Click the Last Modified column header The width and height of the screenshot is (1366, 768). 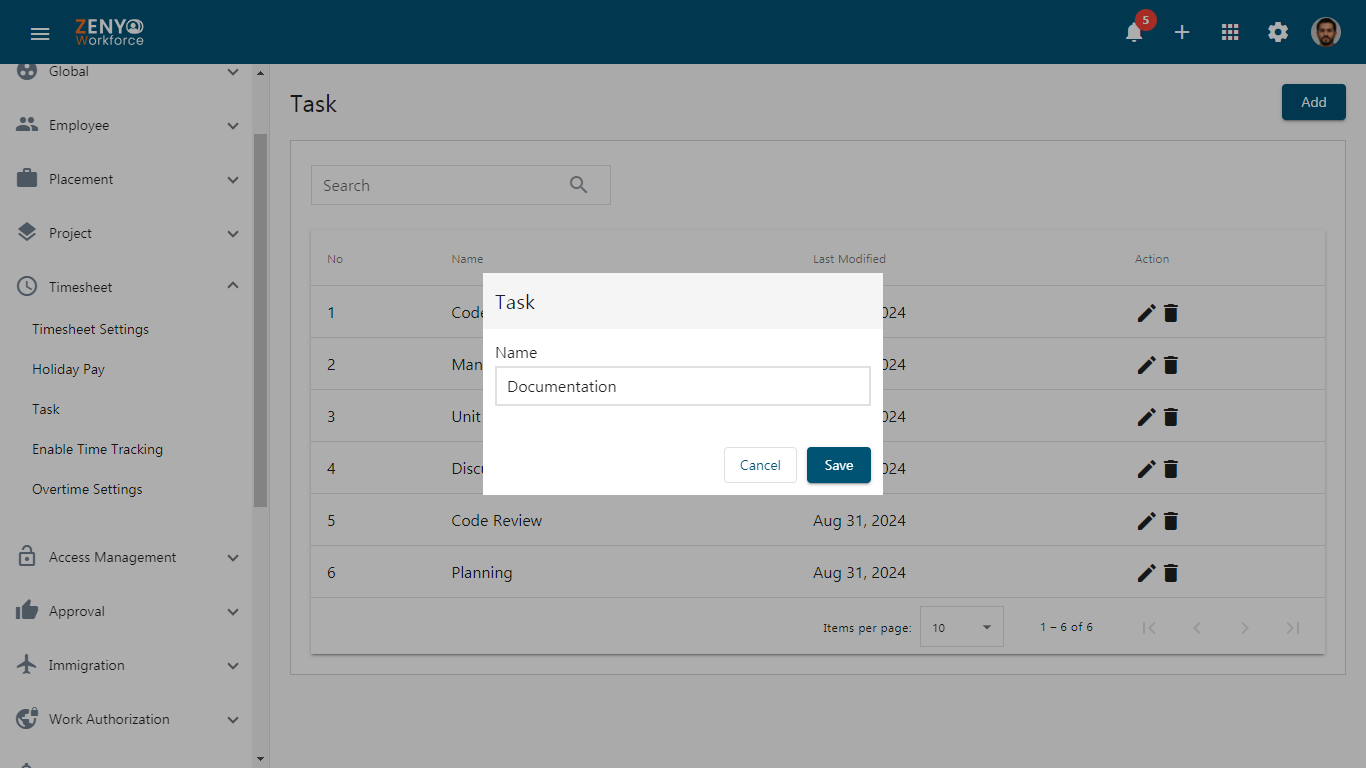point(849,259)
